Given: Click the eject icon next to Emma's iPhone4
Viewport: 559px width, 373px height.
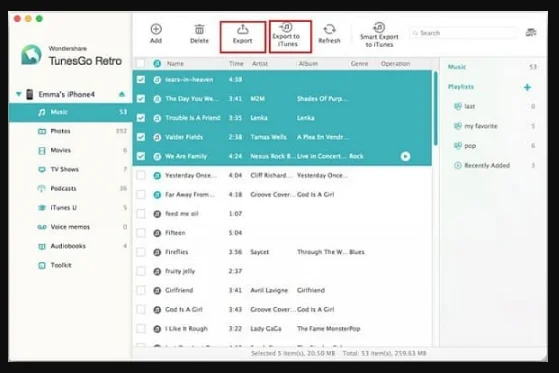Looking at the screenshot, I should [122, 94].
